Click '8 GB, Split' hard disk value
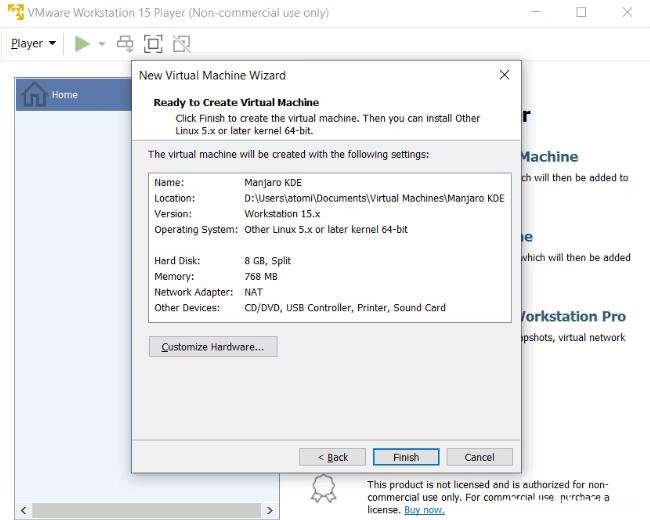This screenshot has height=520, width=650. [x=267, y=261]
